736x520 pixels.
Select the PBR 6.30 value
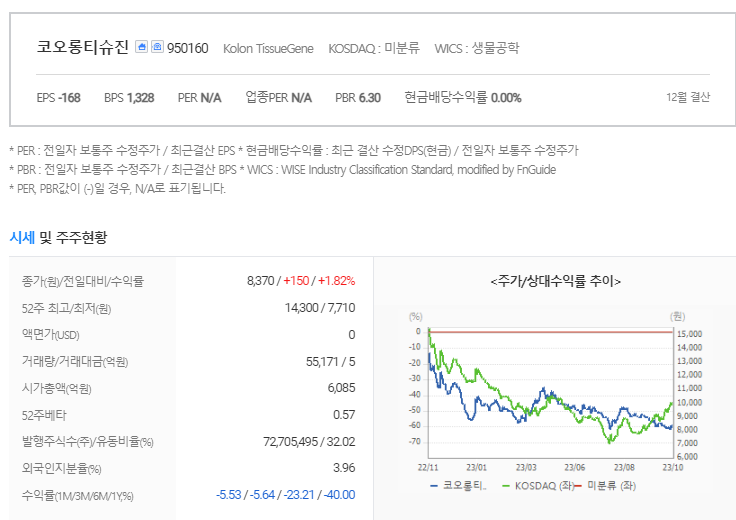click(358, 98)
